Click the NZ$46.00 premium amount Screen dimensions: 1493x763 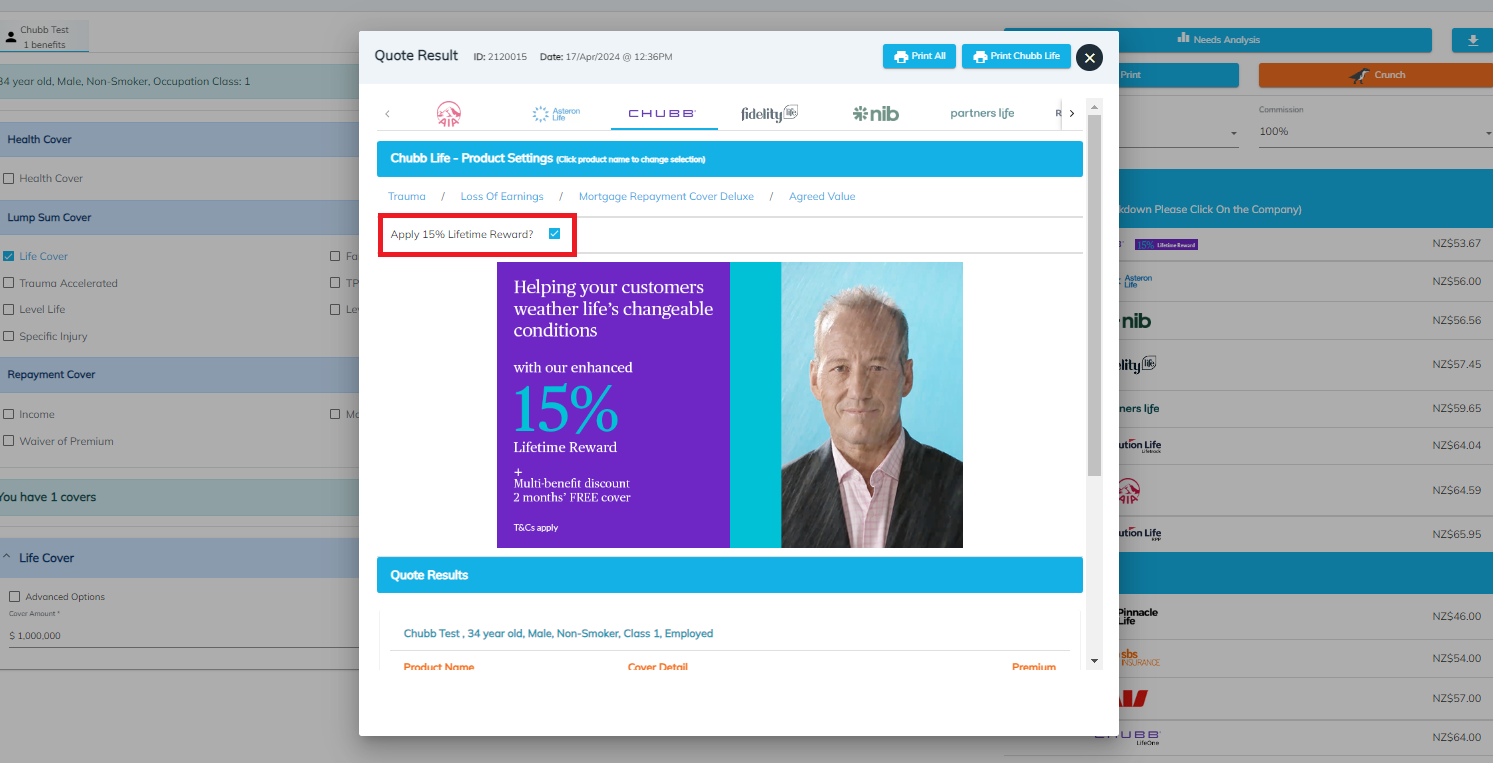click(1456, 616)
